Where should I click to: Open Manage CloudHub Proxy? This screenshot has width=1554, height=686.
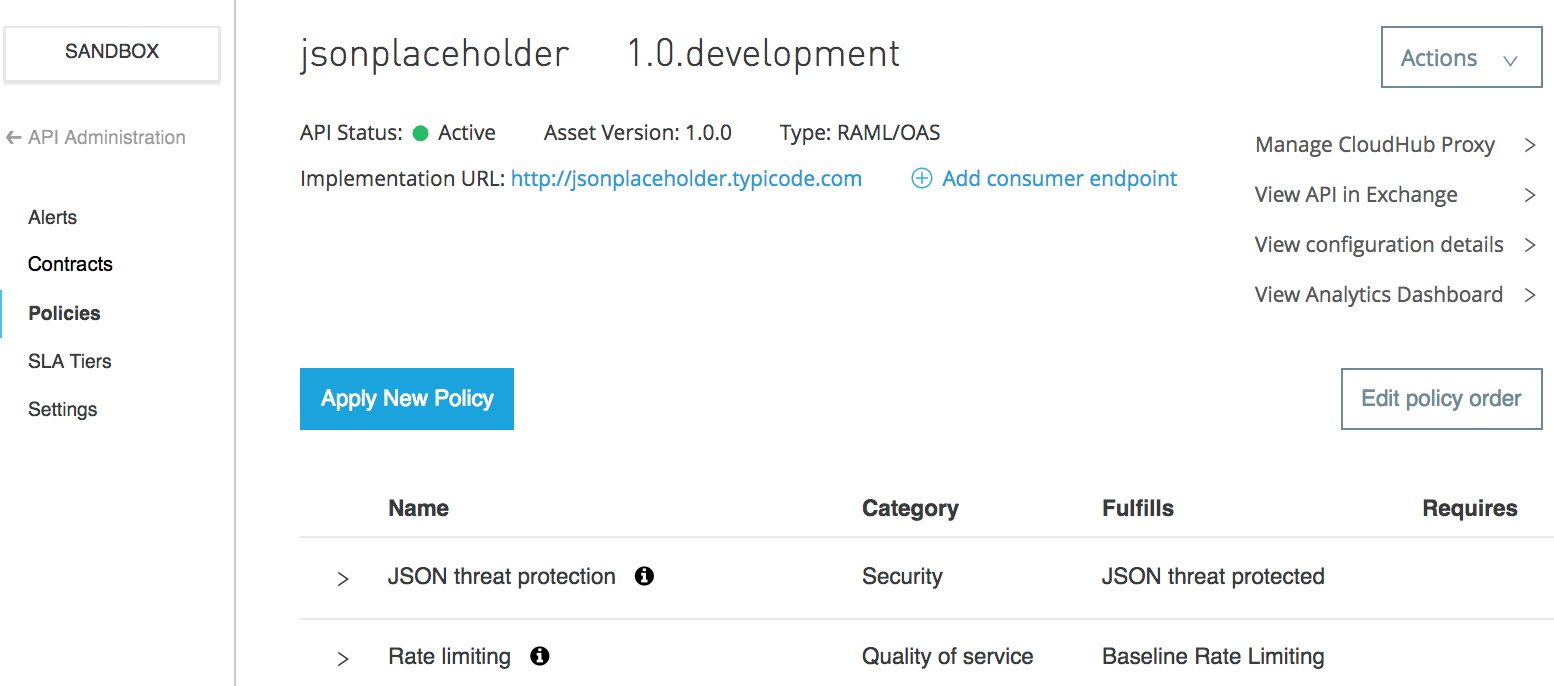coord(1394,145)
